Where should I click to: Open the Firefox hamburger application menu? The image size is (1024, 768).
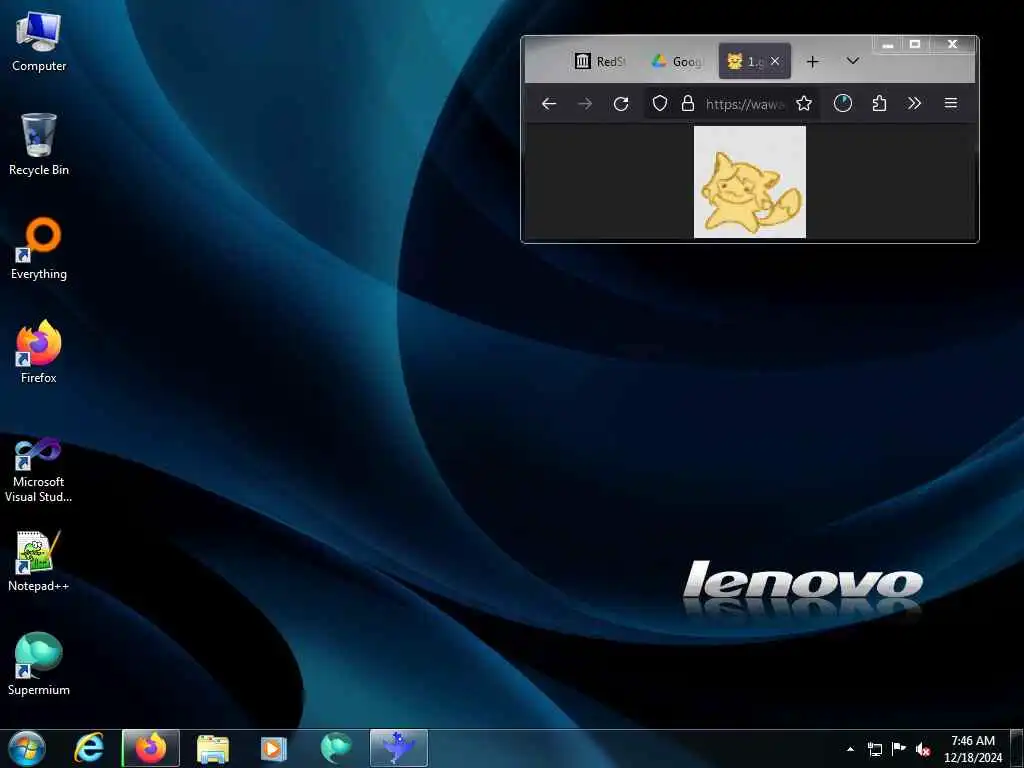951,103
